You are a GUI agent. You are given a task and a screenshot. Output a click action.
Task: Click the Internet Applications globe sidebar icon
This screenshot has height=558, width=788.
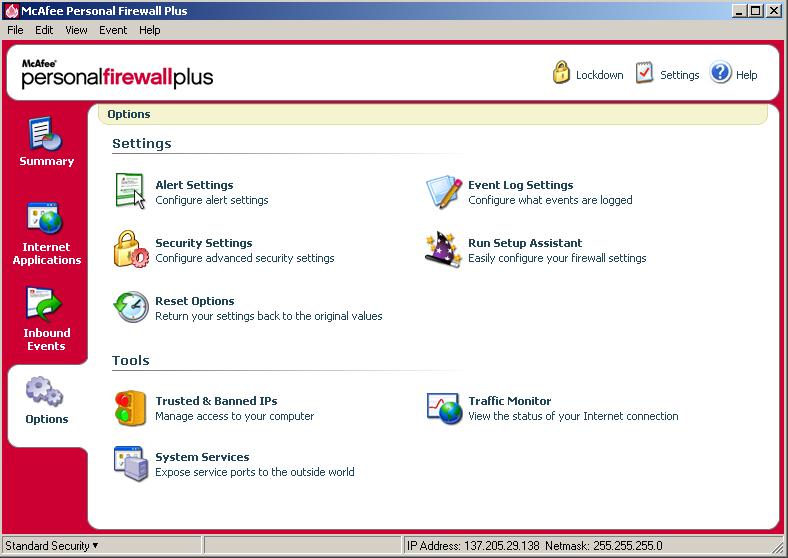click(45, 218)
